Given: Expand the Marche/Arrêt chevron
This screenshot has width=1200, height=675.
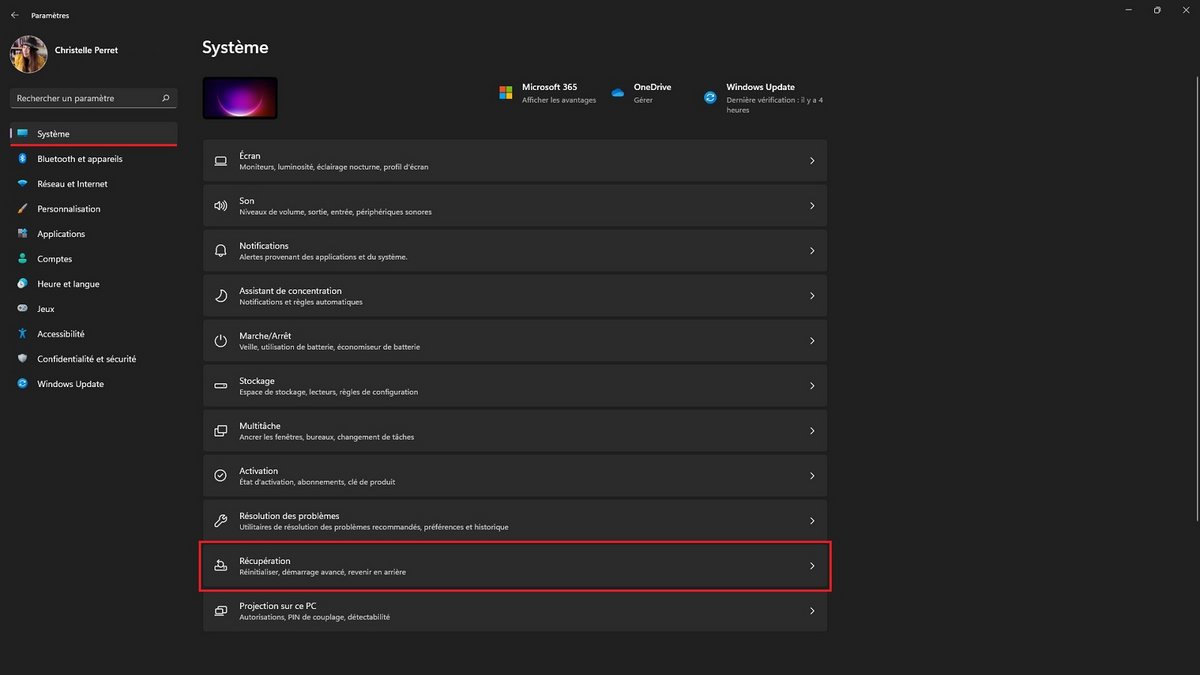Looking at the screenshot, I should (812, 341).
